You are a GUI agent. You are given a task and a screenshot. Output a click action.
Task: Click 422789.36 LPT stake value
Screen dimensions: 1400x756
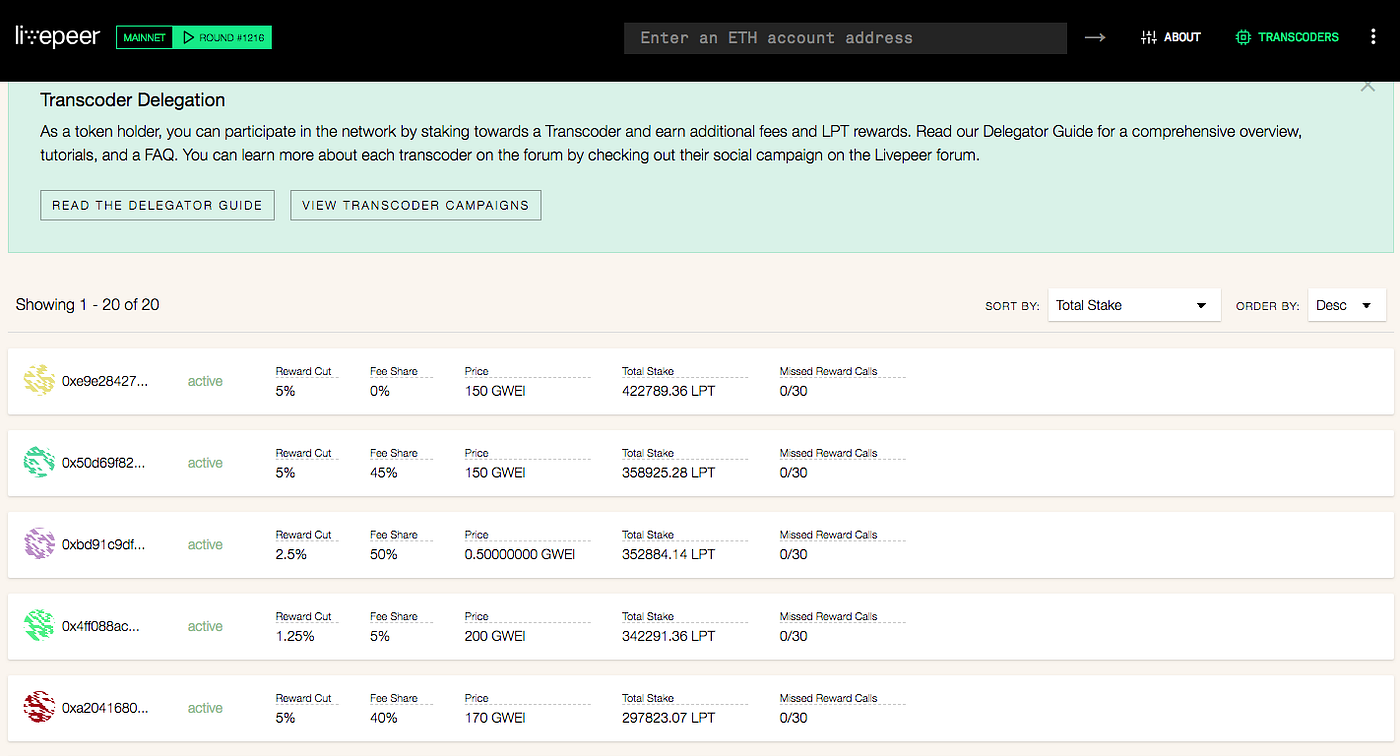(x=668, y=391)
